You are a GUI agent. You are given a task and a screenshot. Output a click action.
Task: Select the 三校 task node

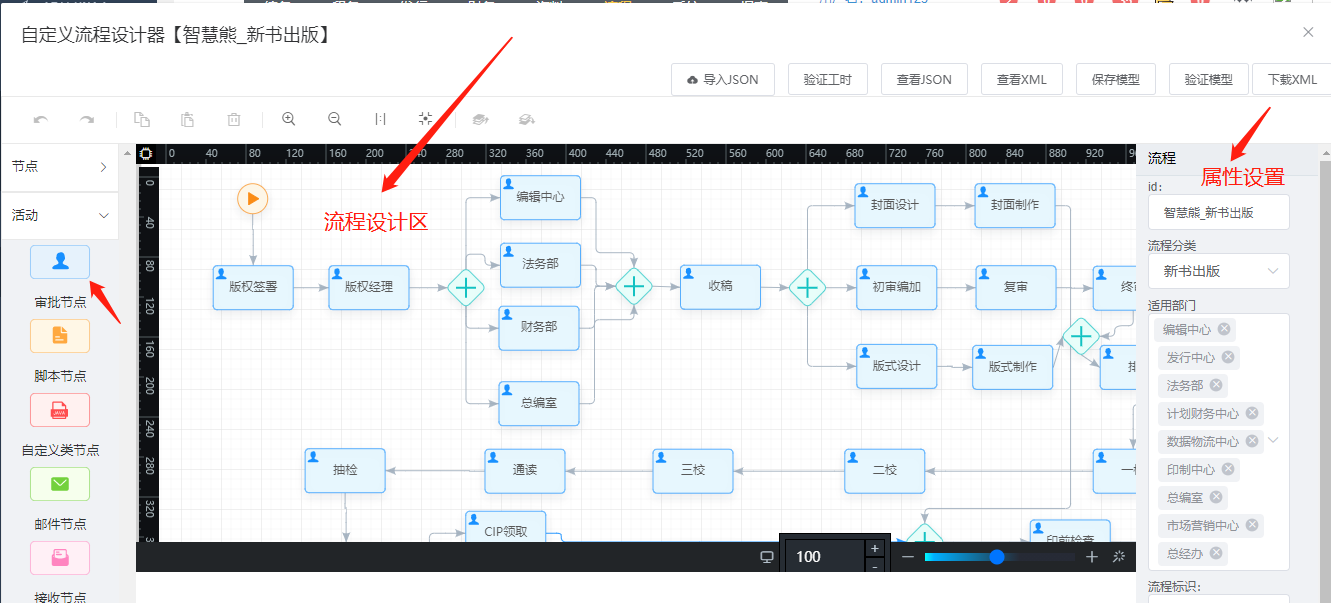point(693,471)
